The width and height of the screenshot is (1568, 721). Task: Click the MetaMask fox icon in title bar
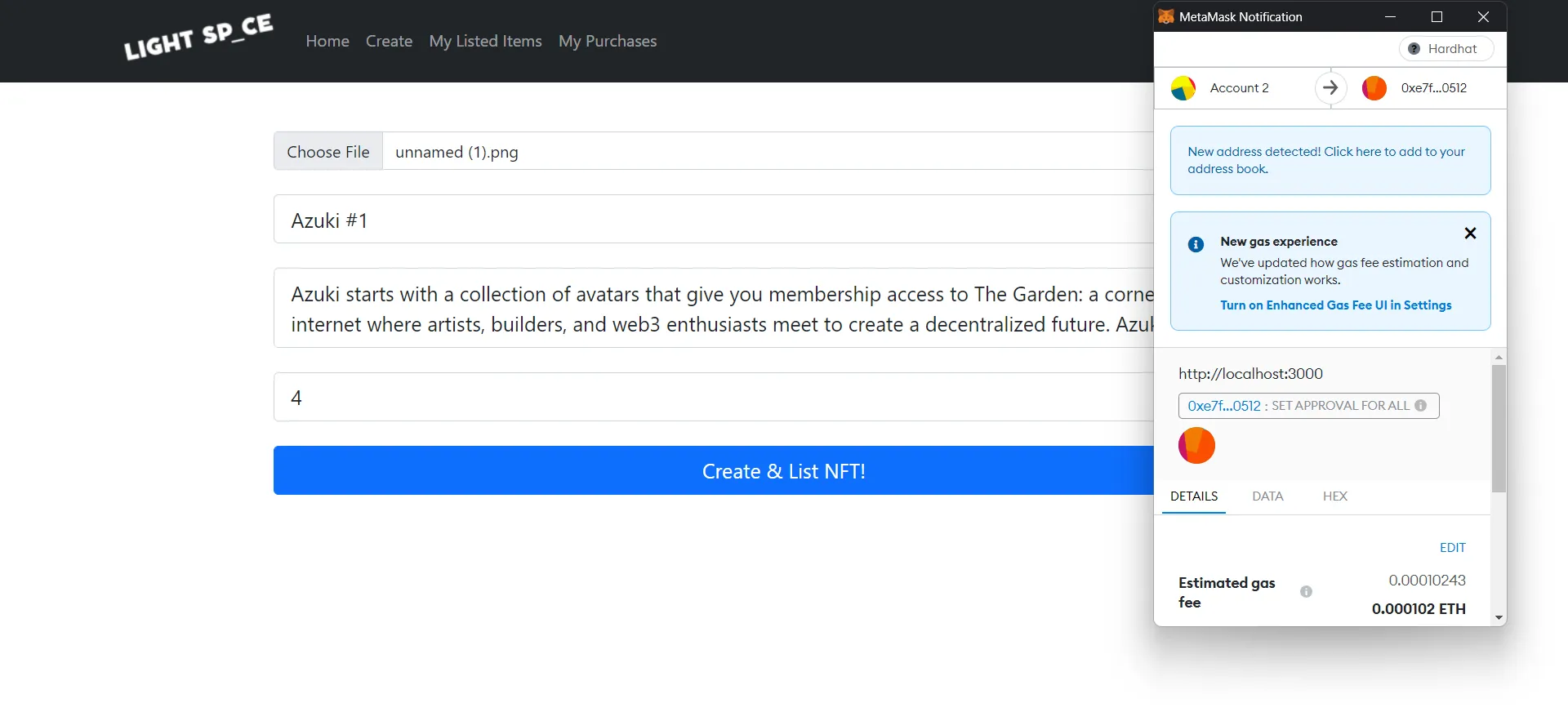[1166, 16]
